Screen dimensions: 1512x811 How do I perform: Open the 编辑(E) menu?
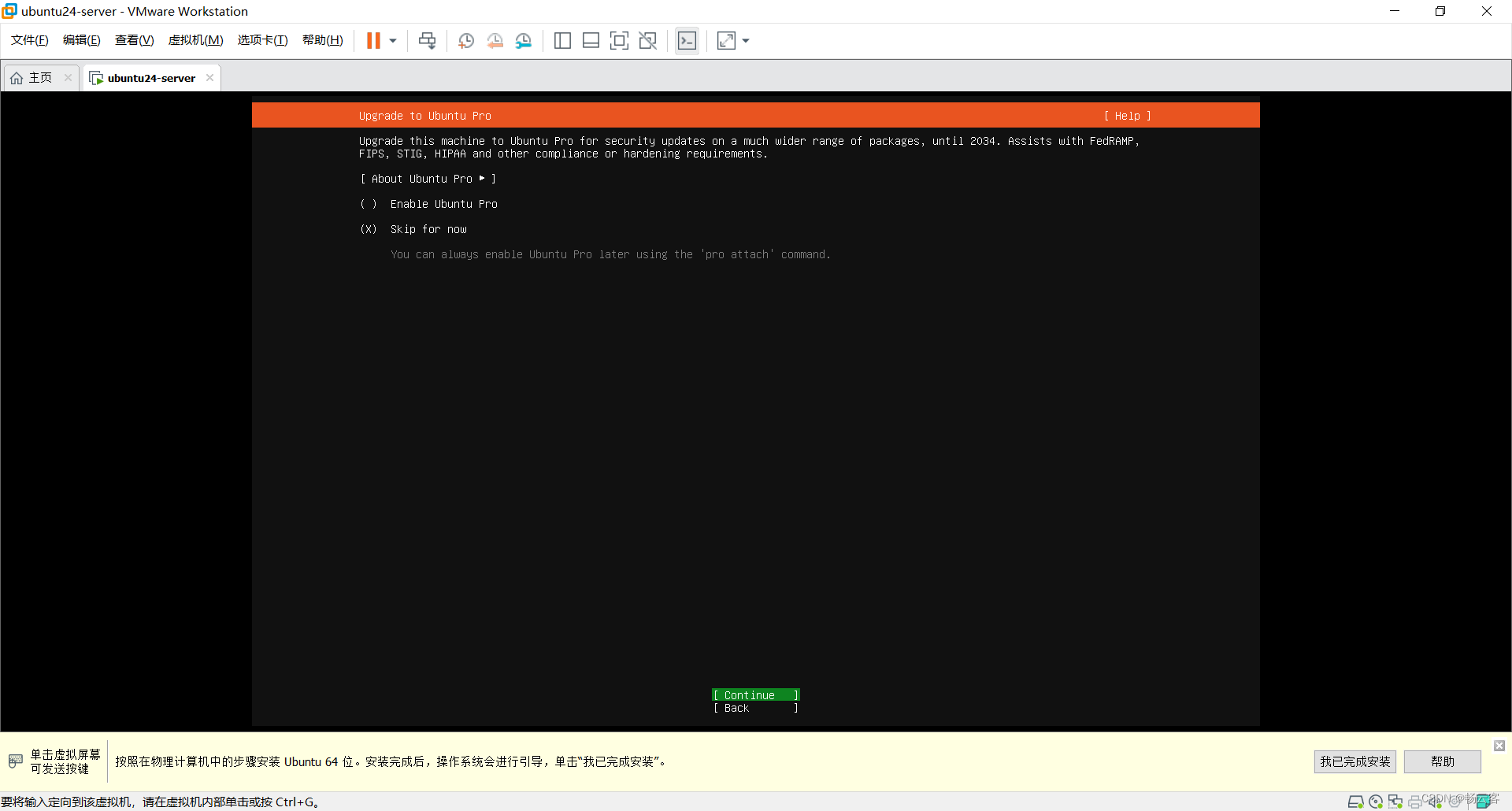82,40
